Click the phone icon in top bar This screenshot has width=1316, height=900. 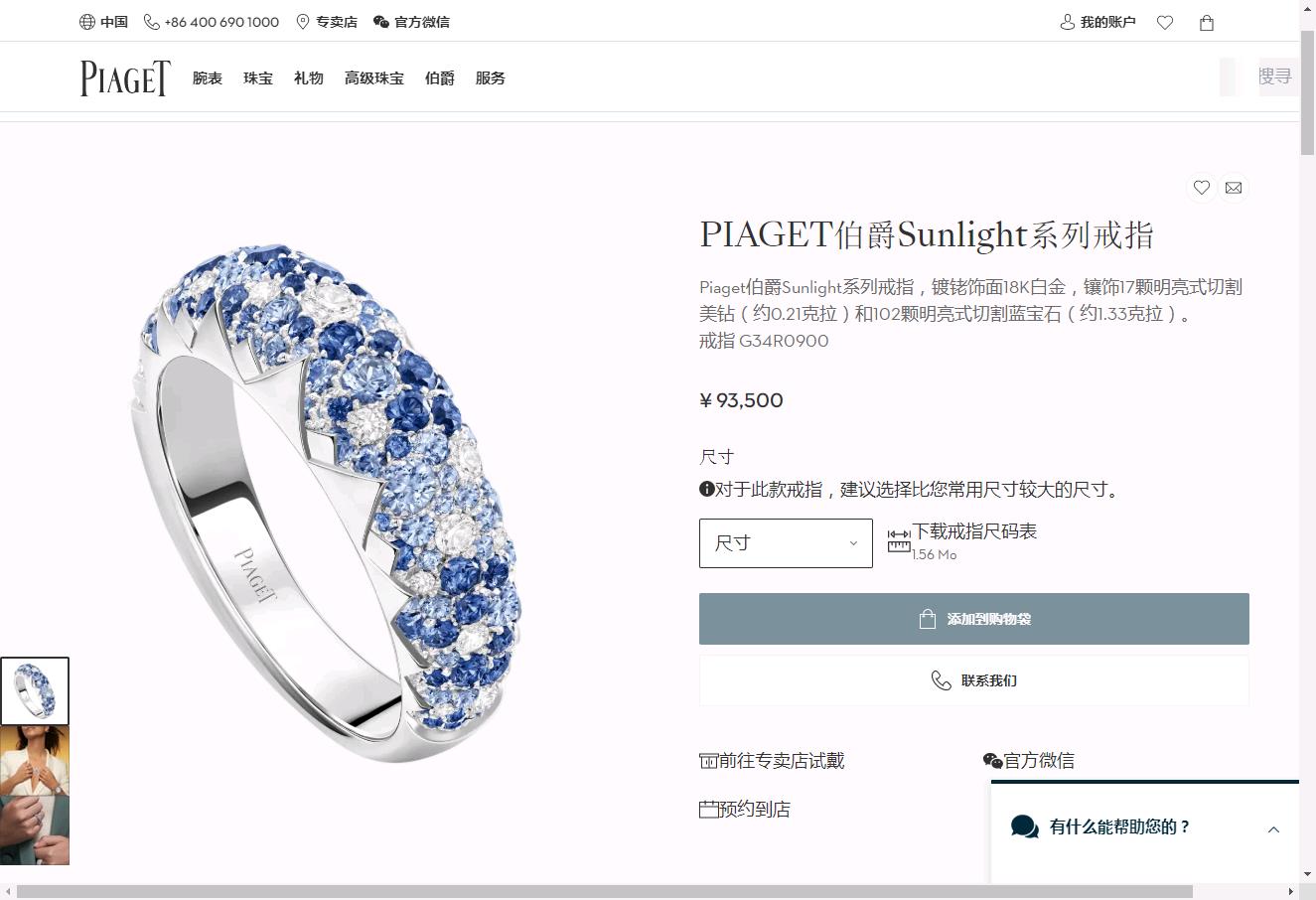(152, 22)
